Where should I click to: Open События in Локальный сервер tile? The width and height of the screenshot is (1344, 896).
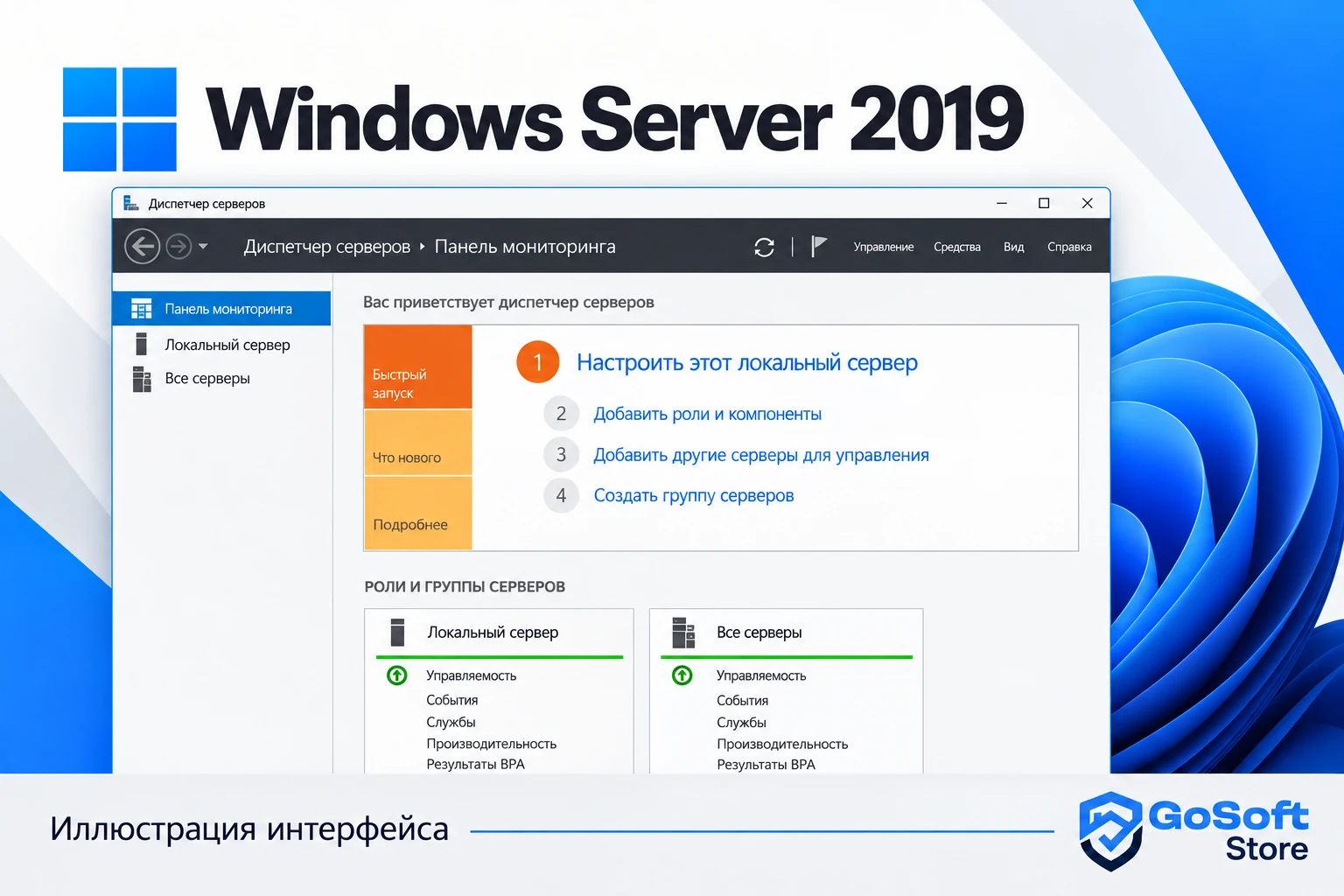click(x=452, y=700)
